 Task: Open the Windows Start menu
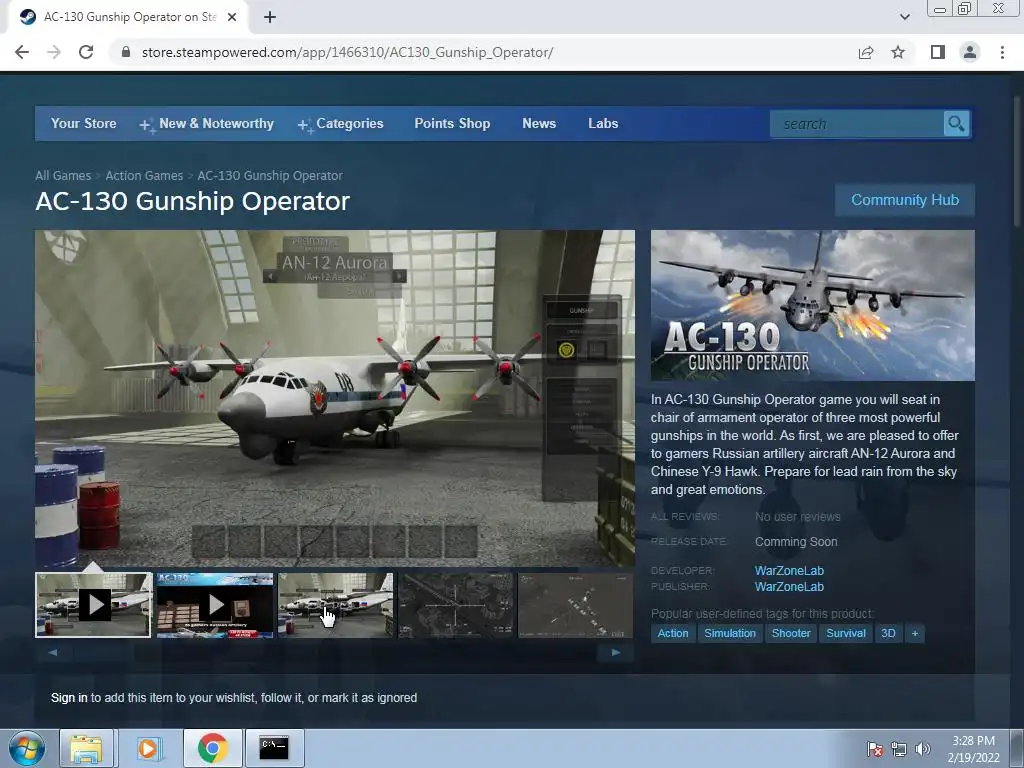[x=26, y=748]
